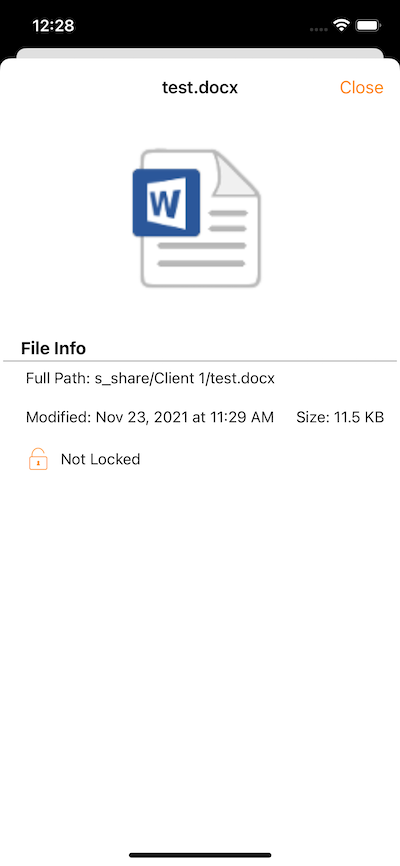This screenshot has height=866, width=400.
Task: Click the folded corner of document icon
Action: (x=235, y=173)
